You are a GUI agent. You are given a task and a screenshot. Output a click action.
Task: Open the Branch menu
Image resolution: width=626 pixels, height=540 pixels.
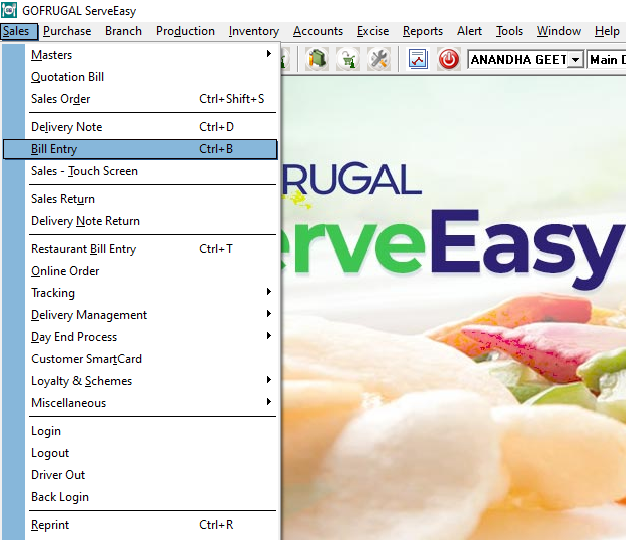(123, 31)
